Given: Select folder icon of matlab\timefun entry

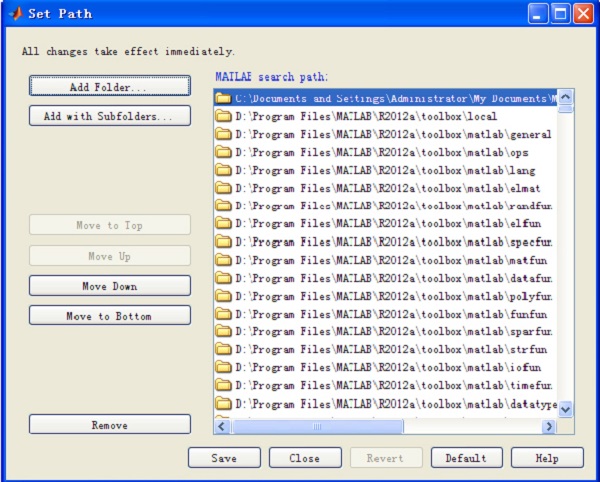Looking at the screenshot, I should point(223,385).
